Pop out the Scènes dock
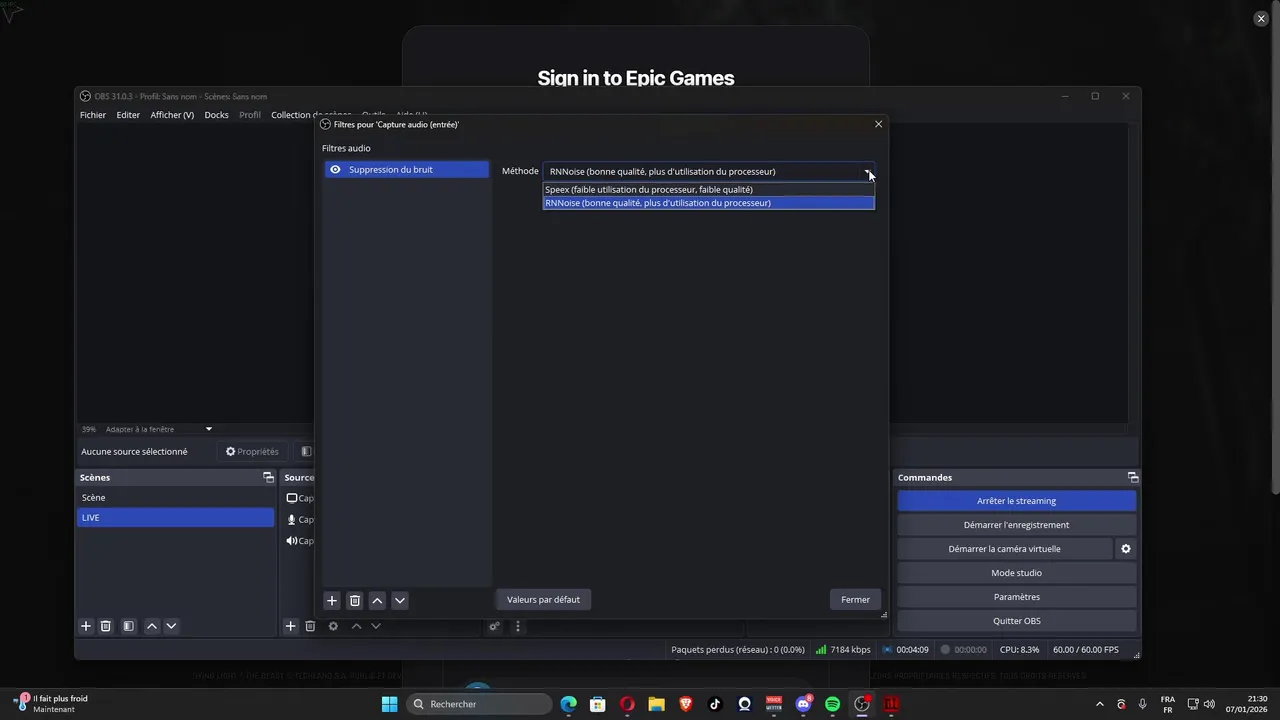 pos(268,478)
